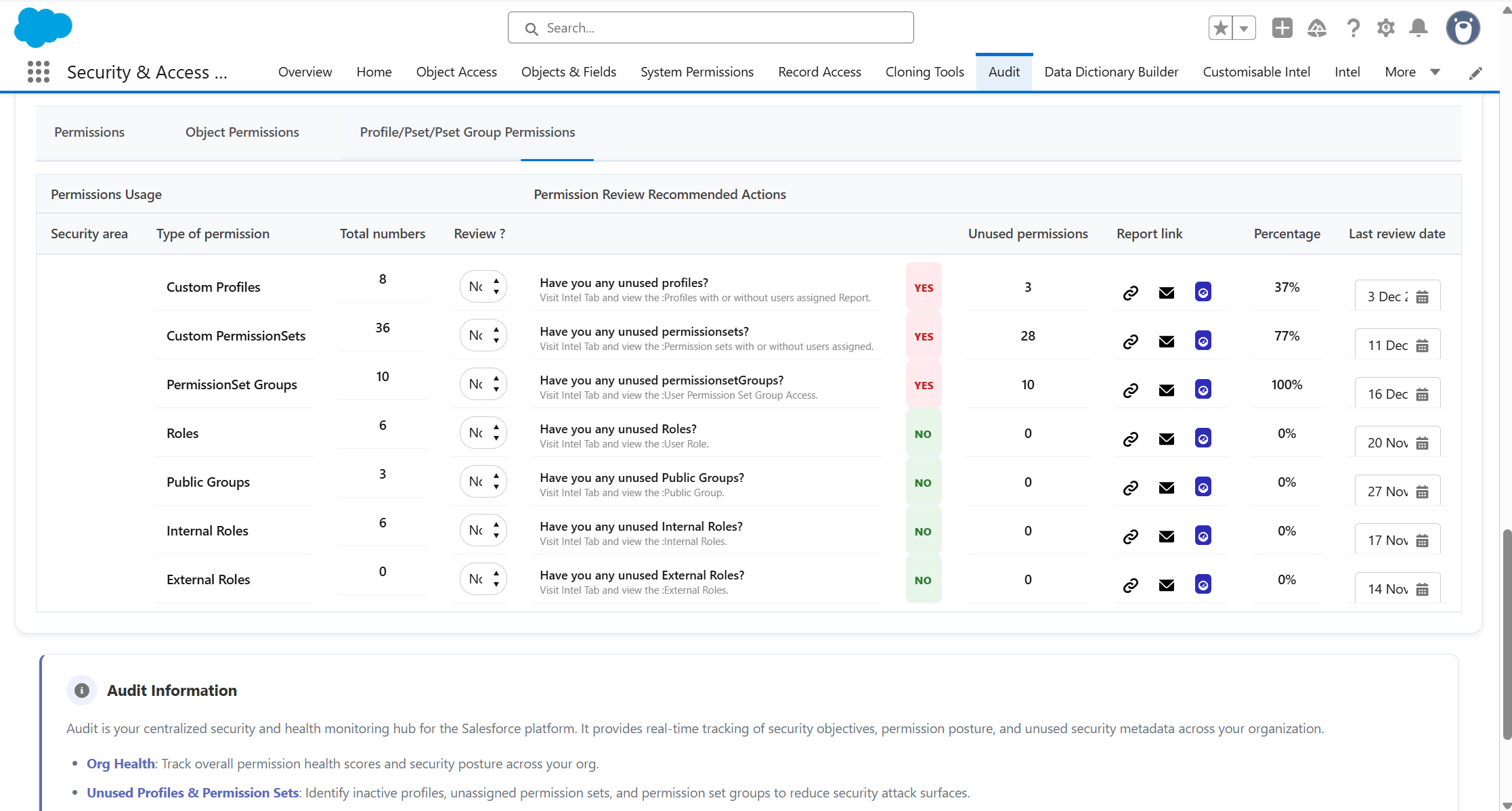
Task: Click the Unused Profiles & Permission Sets link
Action: pyautogui.click(x=192, y=793)
